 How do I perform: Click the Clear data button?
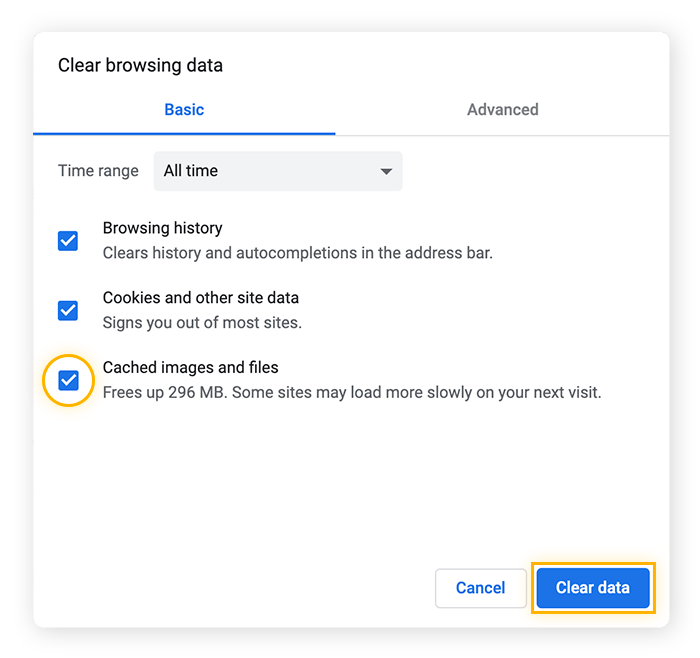pos(593,588)
